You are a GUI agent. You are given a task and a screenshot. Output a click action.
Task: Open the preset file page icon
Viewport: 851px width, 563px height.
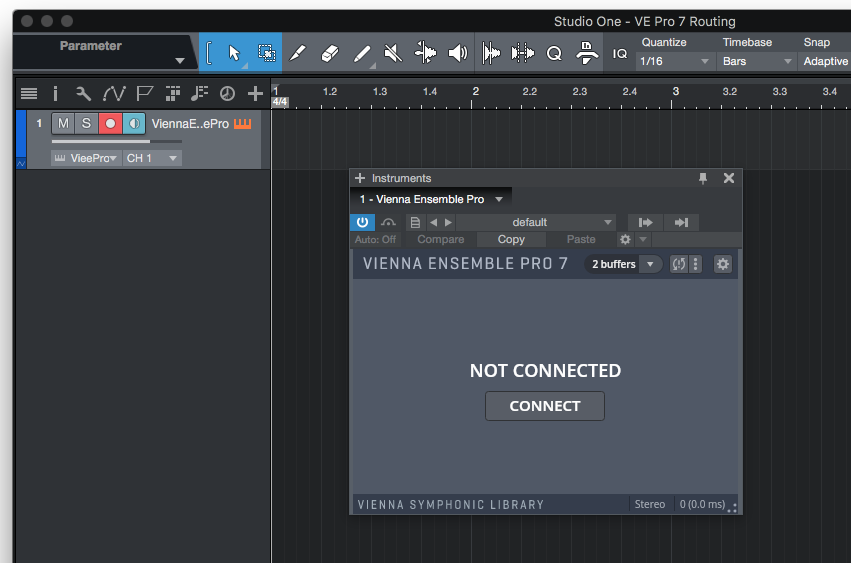[x=415, y=222]
